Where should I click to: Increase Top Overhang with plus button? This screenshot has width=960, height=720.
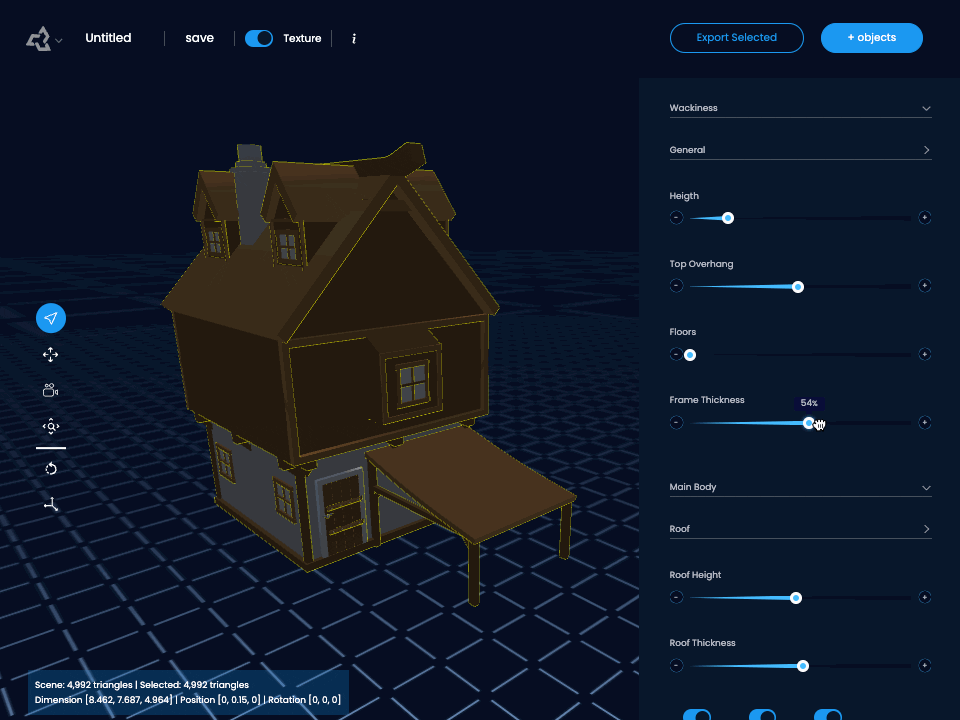pos(924,286)
